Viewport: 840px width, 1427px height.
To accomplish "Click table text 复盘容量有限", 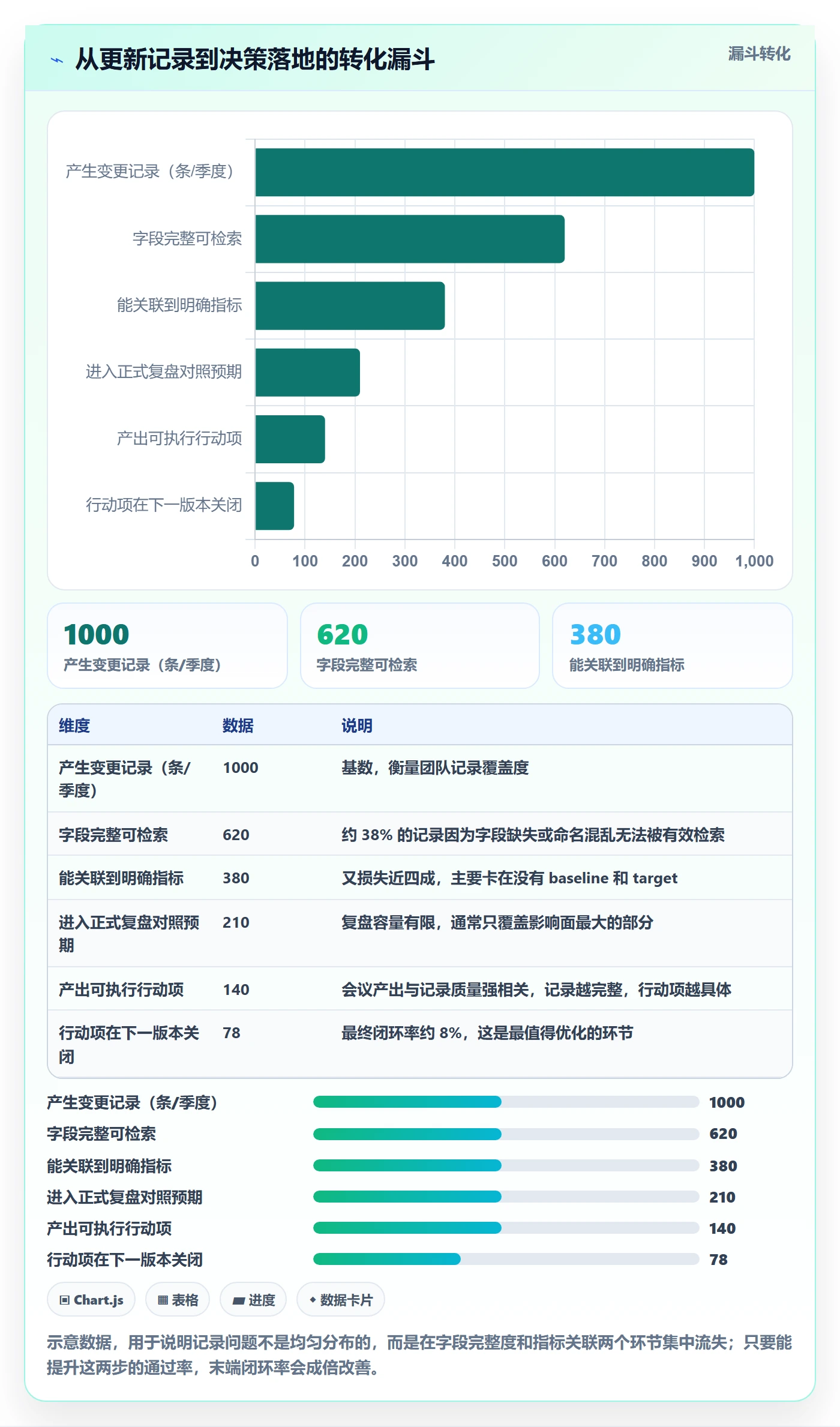I will coord(497,922).
